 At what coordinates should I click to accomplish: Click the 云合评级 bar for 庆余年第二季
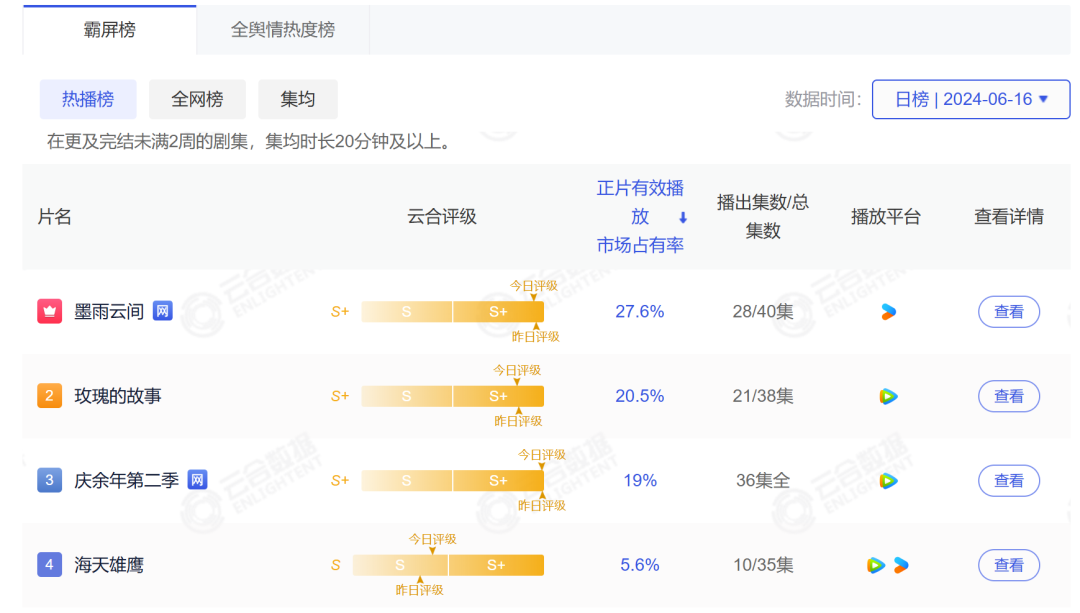(x=452, y=481)
